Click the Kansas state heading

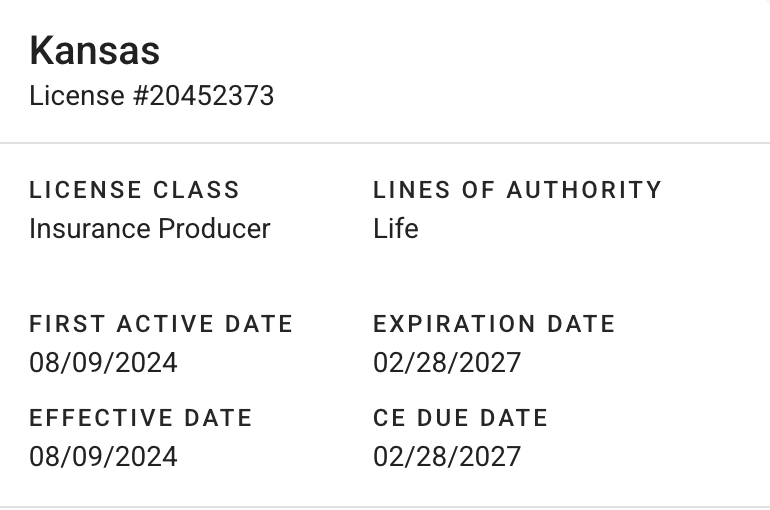94,51
